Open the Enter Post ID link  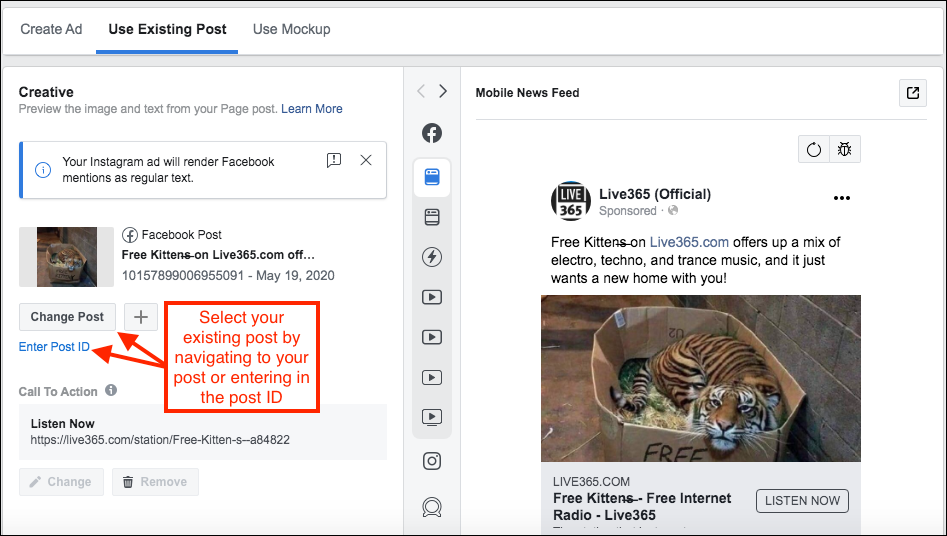click(54, 347)
